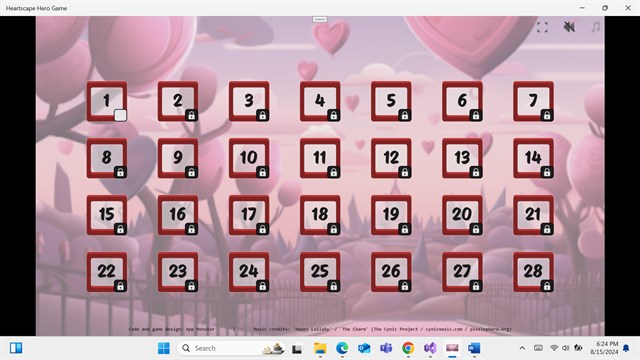
Task: Choose level 12 tile
Action: [x=391, y=158]
